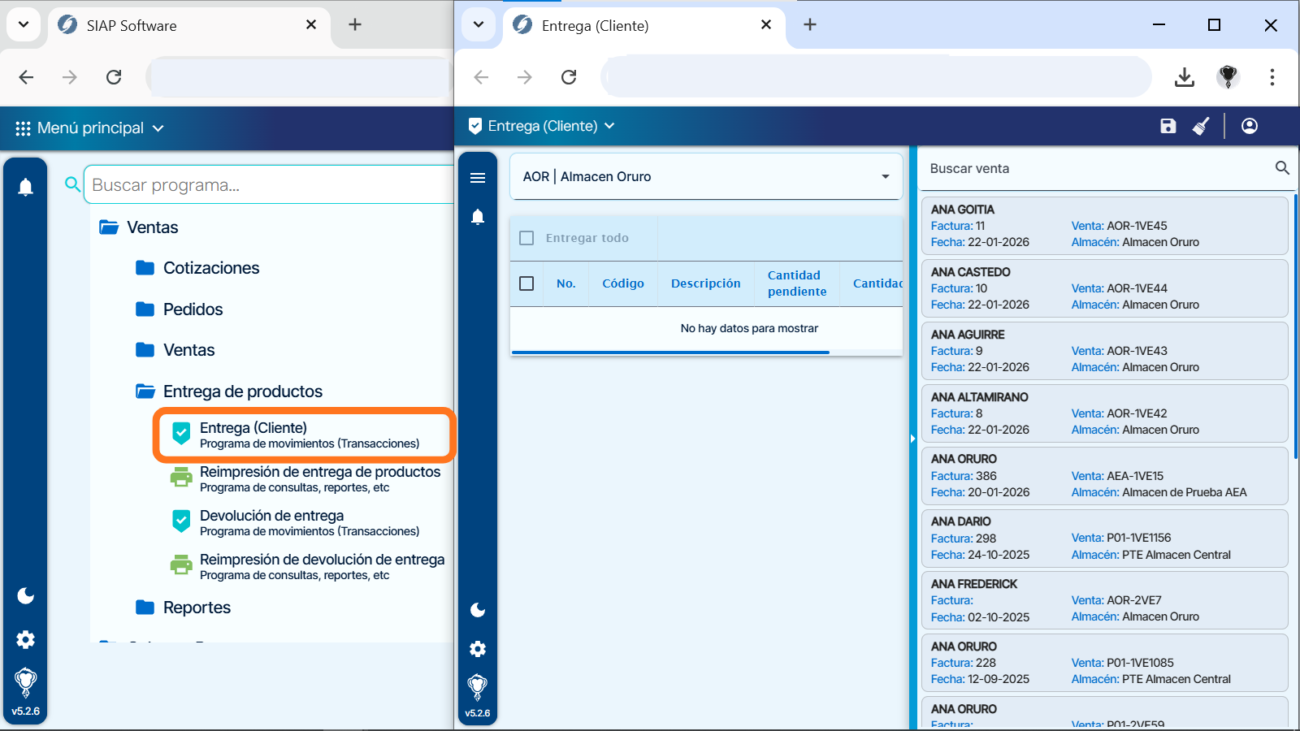Viewport: 1300px width, 731px height.
Task: Toggle dark mode moon in Entrega sidebar
Action: tap(478, 610)
